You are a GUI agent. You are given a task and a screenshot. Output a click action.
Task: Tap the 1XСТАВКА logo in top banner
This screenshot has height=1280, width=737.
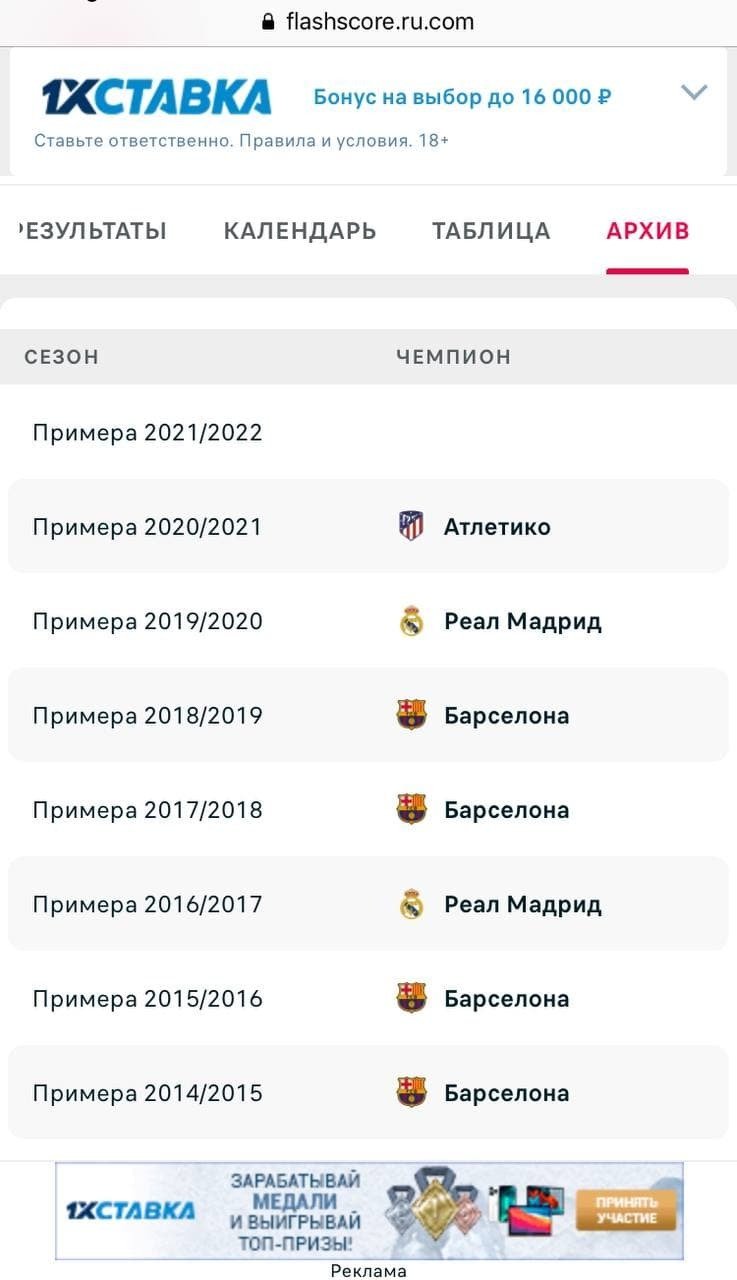tap(156, 97)
